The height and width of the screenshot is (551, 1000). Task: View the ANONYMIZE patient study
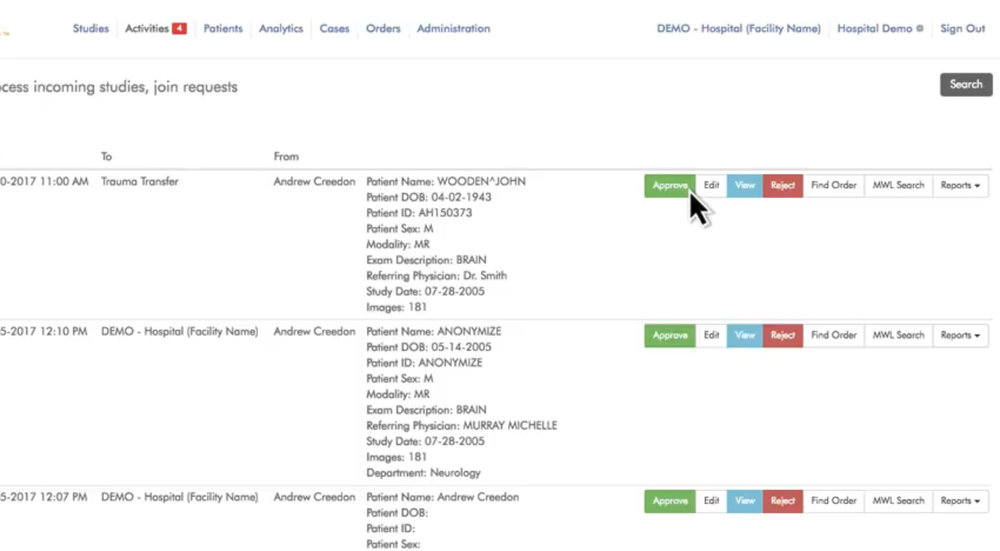[745, 336]
